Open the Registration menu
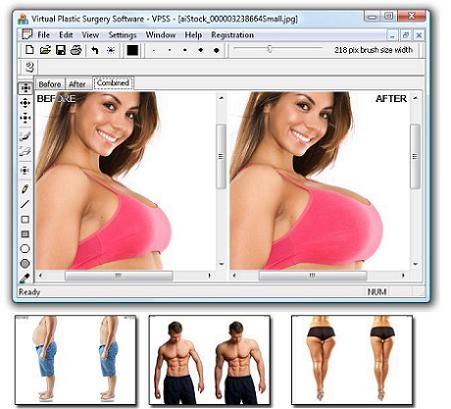The width and height of the screenshot is (451, 409). 232,35
